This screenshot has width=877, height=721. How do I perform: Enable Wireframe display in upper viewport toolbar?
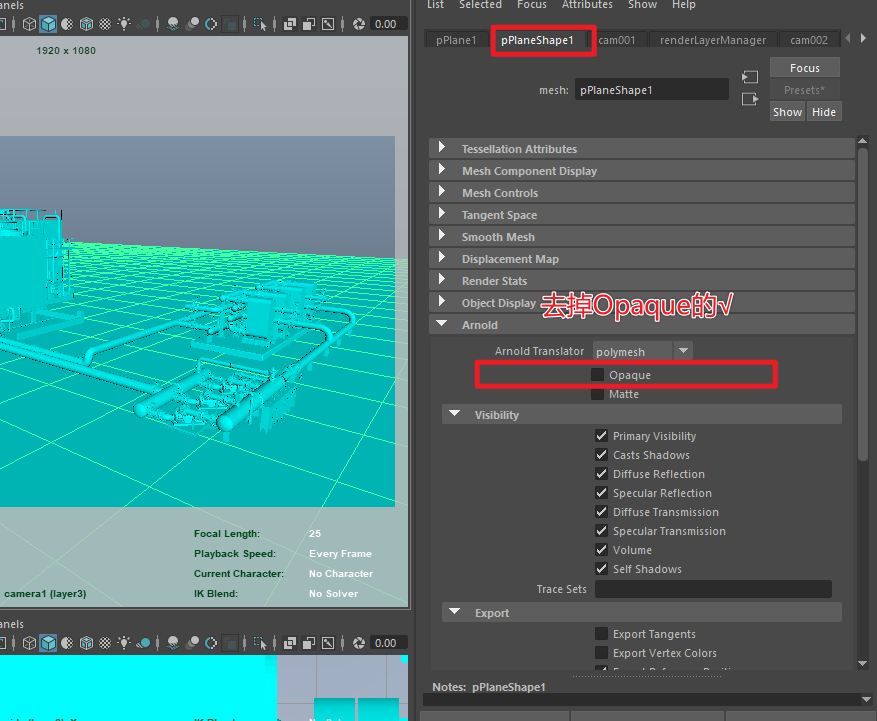click(29, 24)
